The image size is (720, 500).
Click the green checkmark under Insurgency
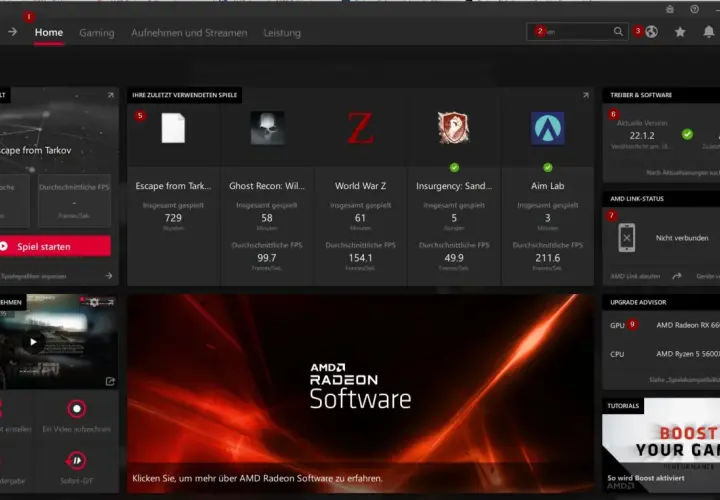coord(454,168)
